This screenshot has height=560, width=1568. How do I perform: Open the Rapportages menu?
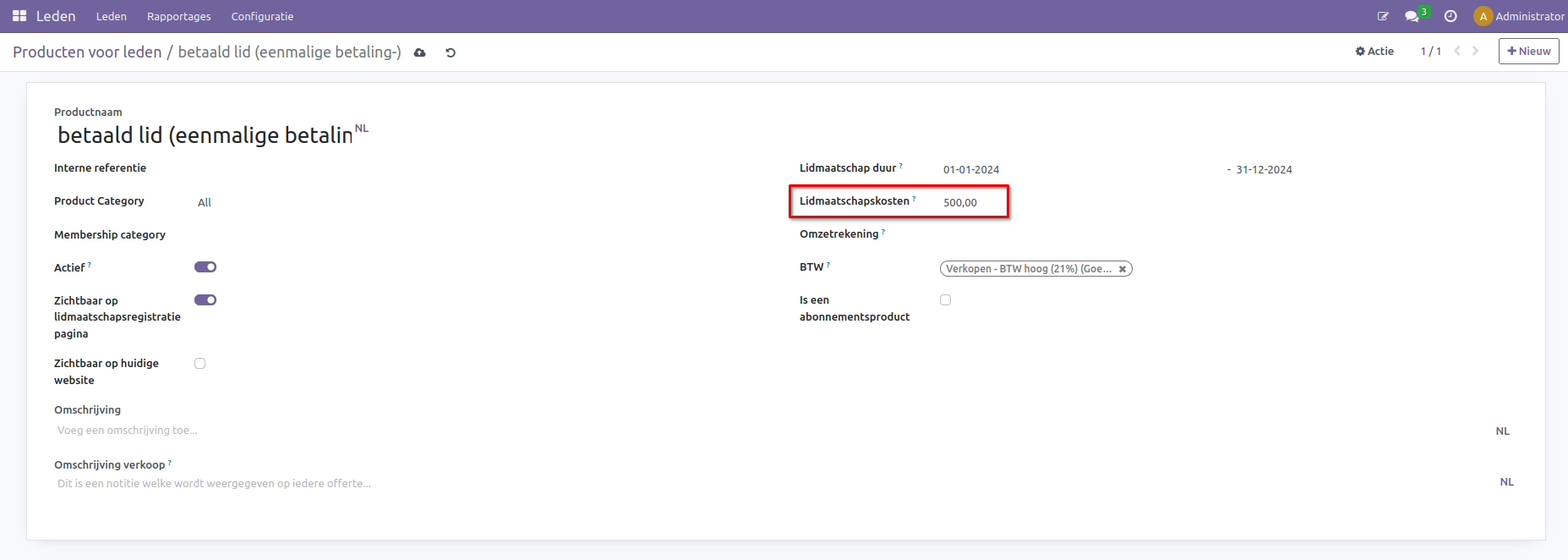179,16
